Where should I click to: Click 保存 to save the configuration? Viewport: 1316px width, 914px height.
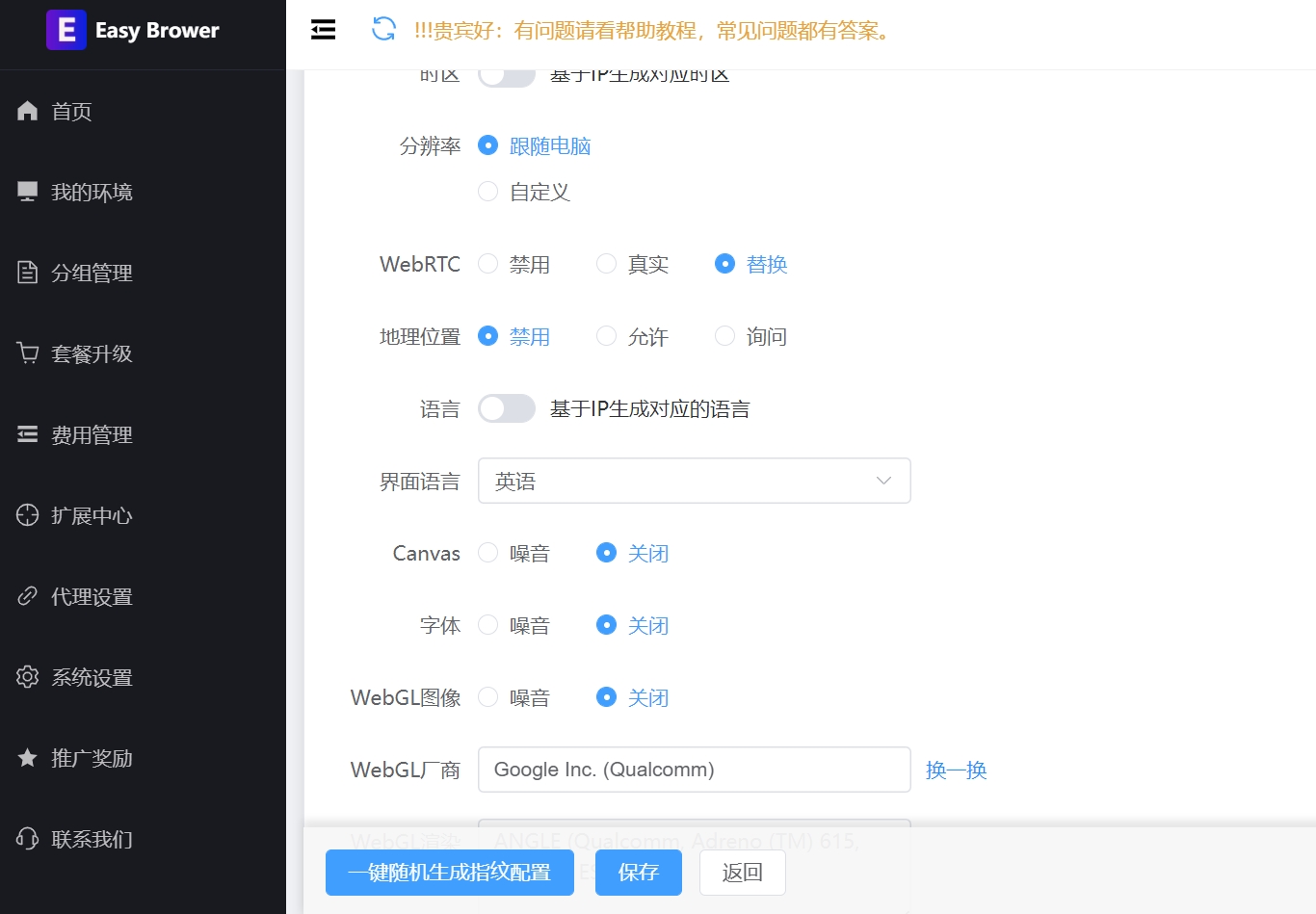click(638, 872)
